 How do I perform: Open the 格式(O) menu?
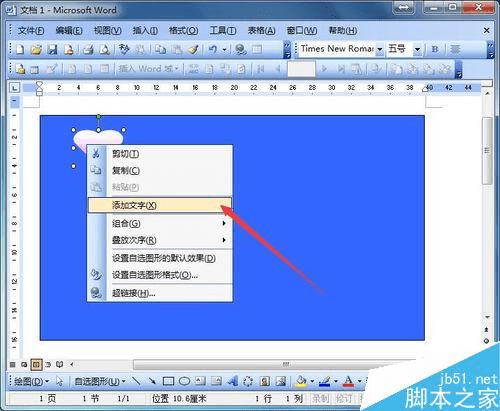[x=183, y=31]
